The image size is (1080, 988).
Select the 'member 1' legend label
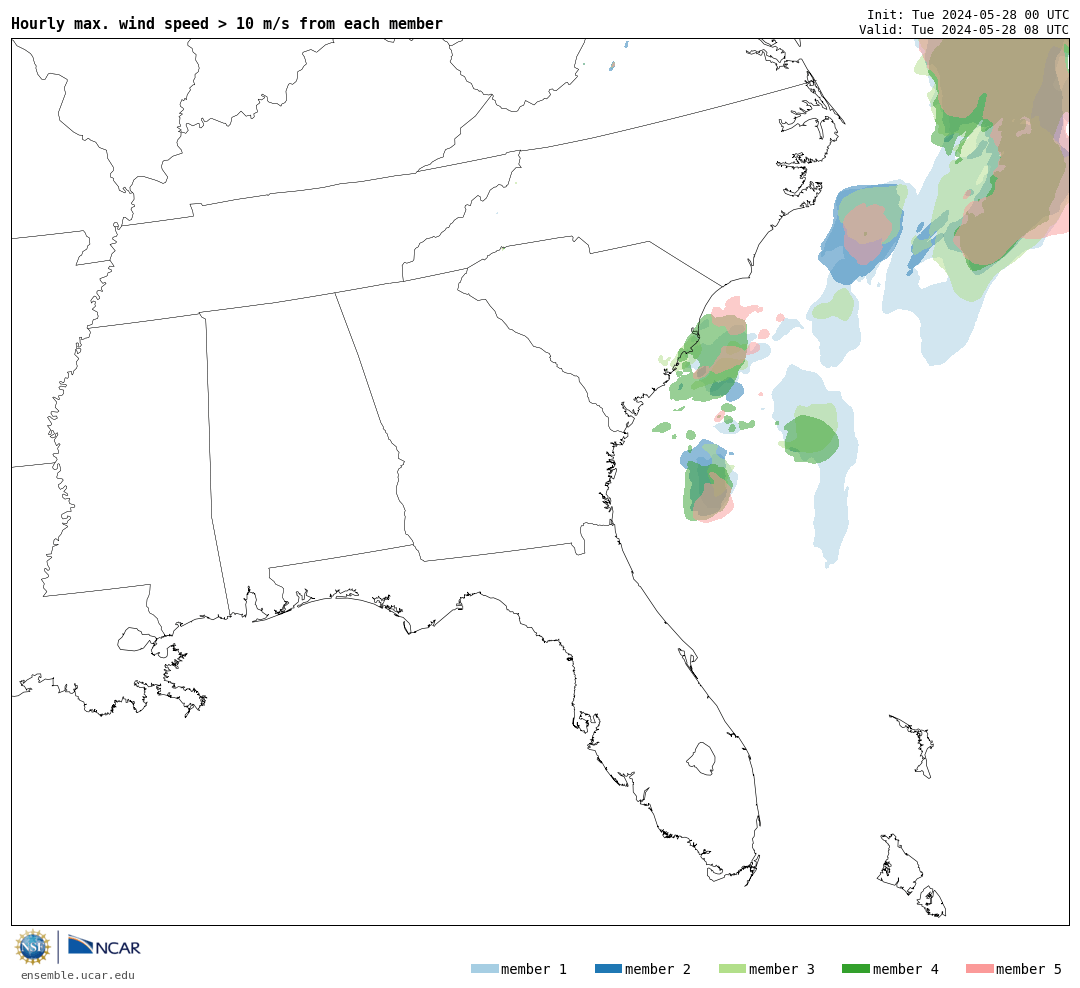coord(534,969)
